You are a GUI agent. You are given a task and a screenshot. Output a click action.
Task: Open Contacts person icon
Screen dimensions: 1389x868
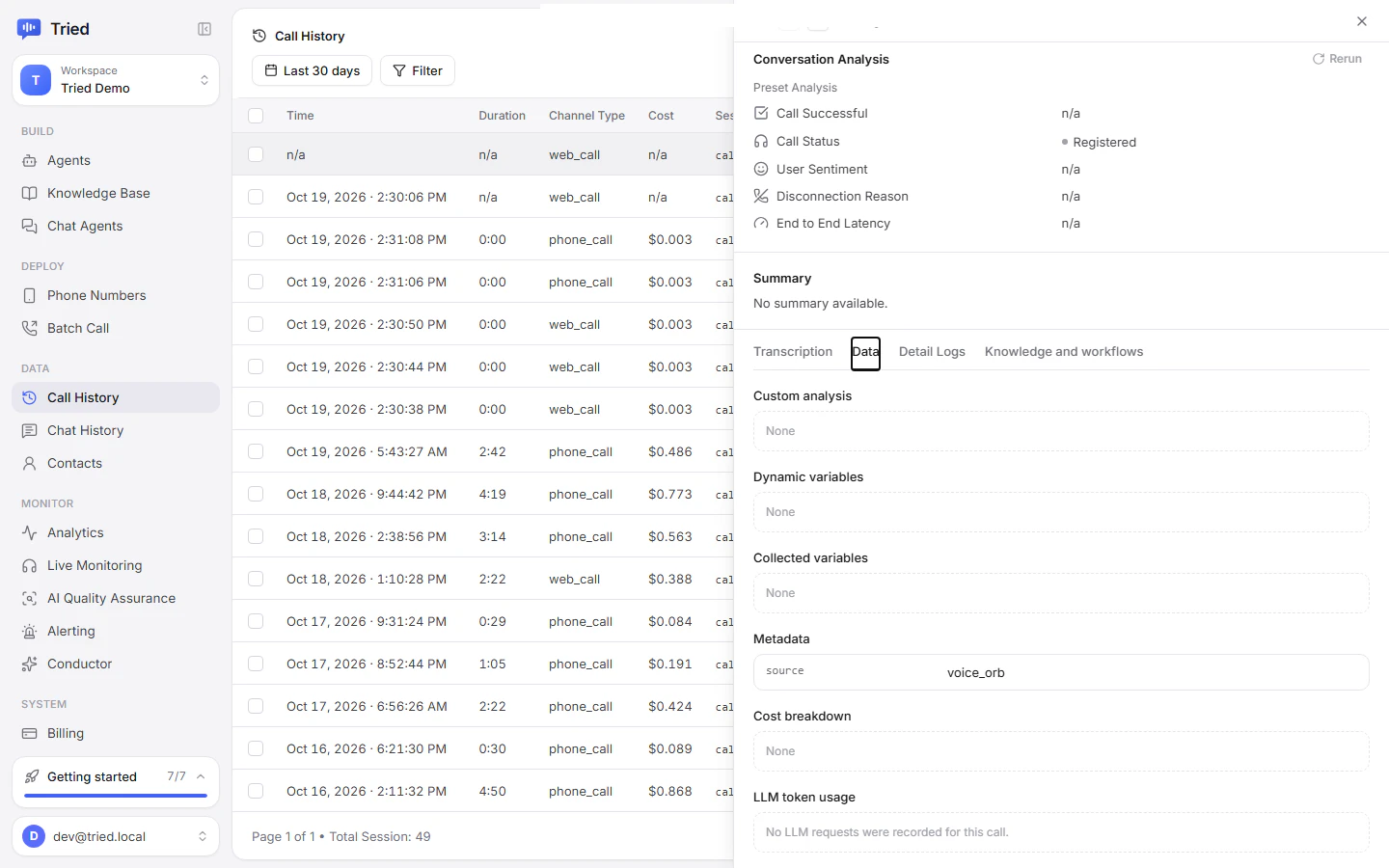click(30, 463)
